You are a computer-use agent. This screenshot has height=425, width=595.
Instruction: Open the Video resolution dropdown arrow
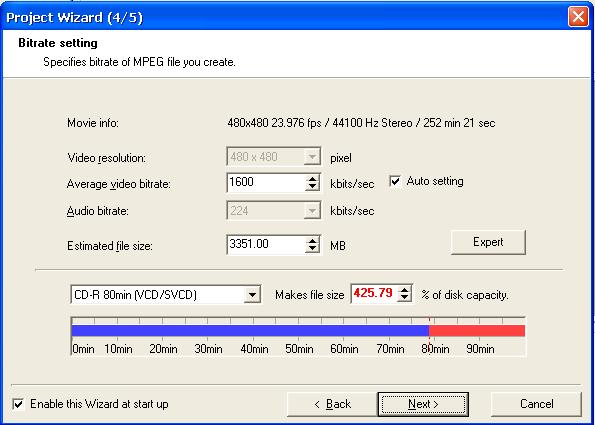pos(312,157)
